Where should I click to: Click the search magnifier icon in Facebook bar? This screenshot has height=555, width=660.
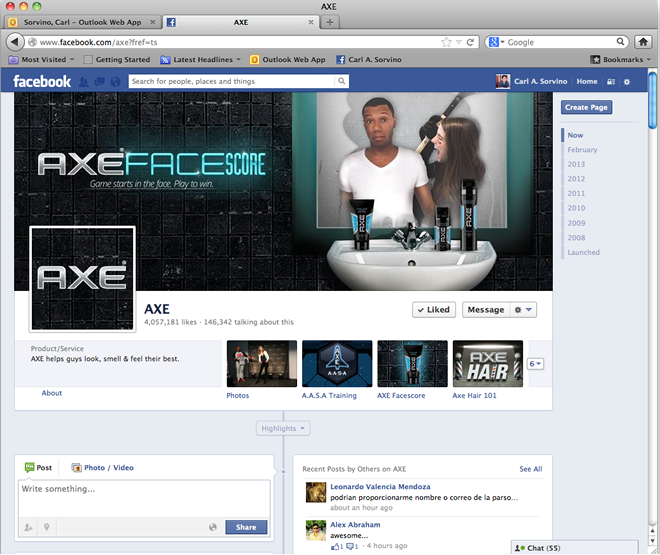[x=341, y=81]
